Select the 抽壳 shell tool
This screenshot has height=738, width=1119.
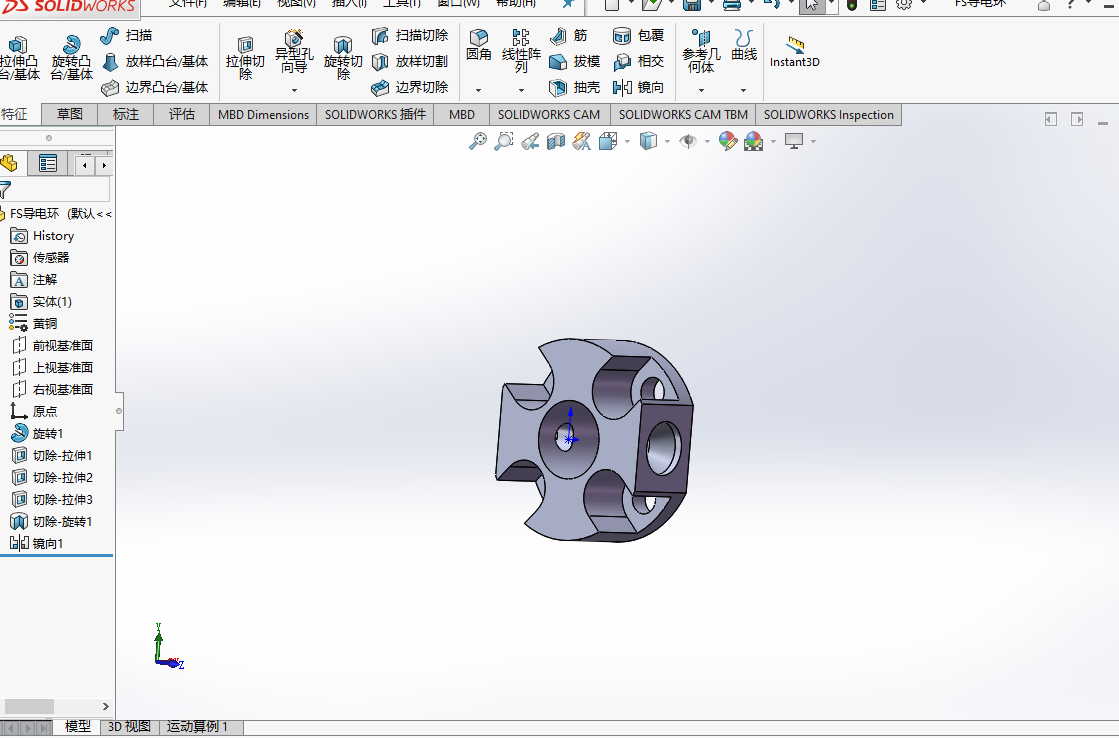574,87
